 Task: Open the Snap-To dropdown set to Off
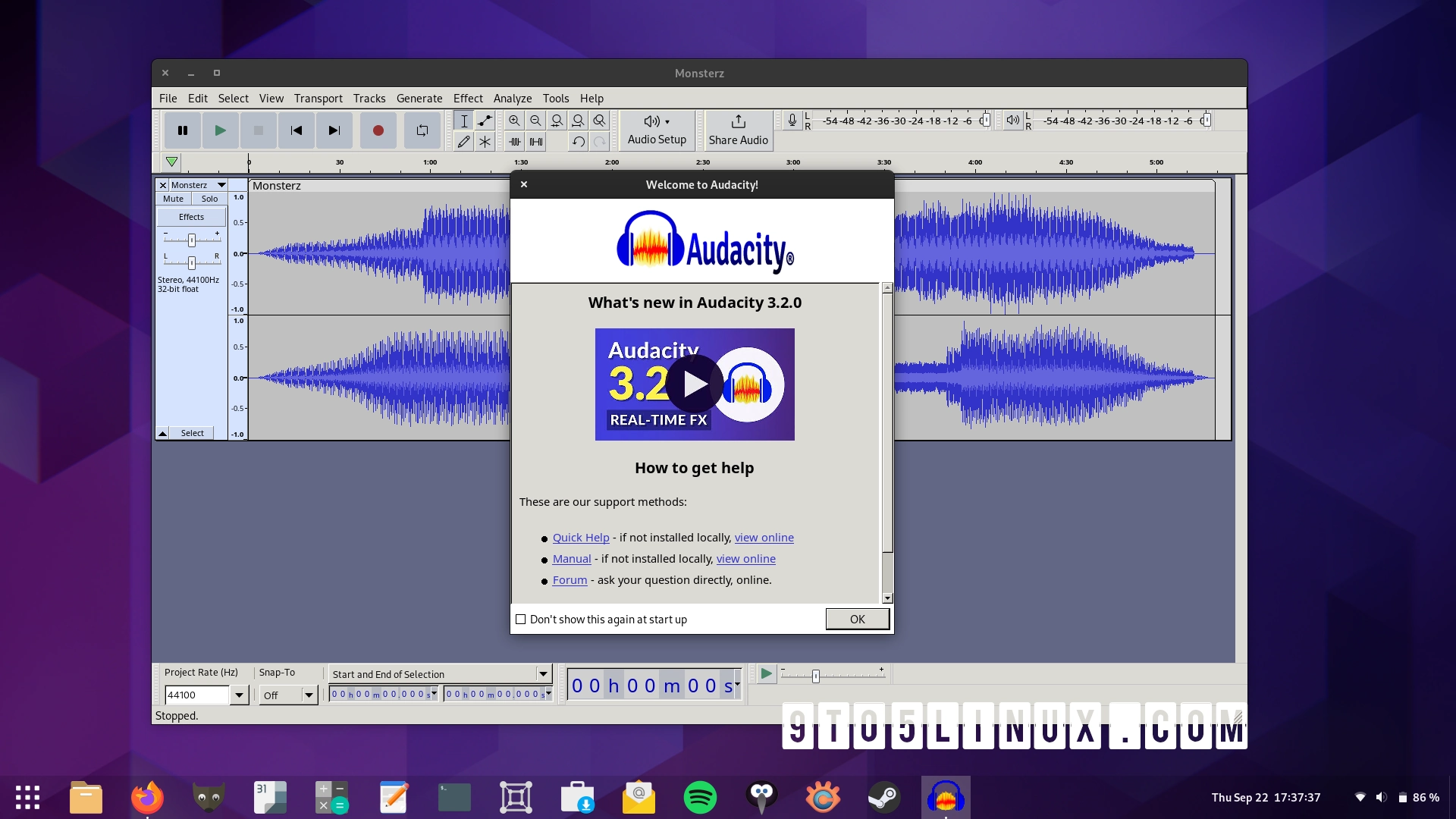[309, 695]
